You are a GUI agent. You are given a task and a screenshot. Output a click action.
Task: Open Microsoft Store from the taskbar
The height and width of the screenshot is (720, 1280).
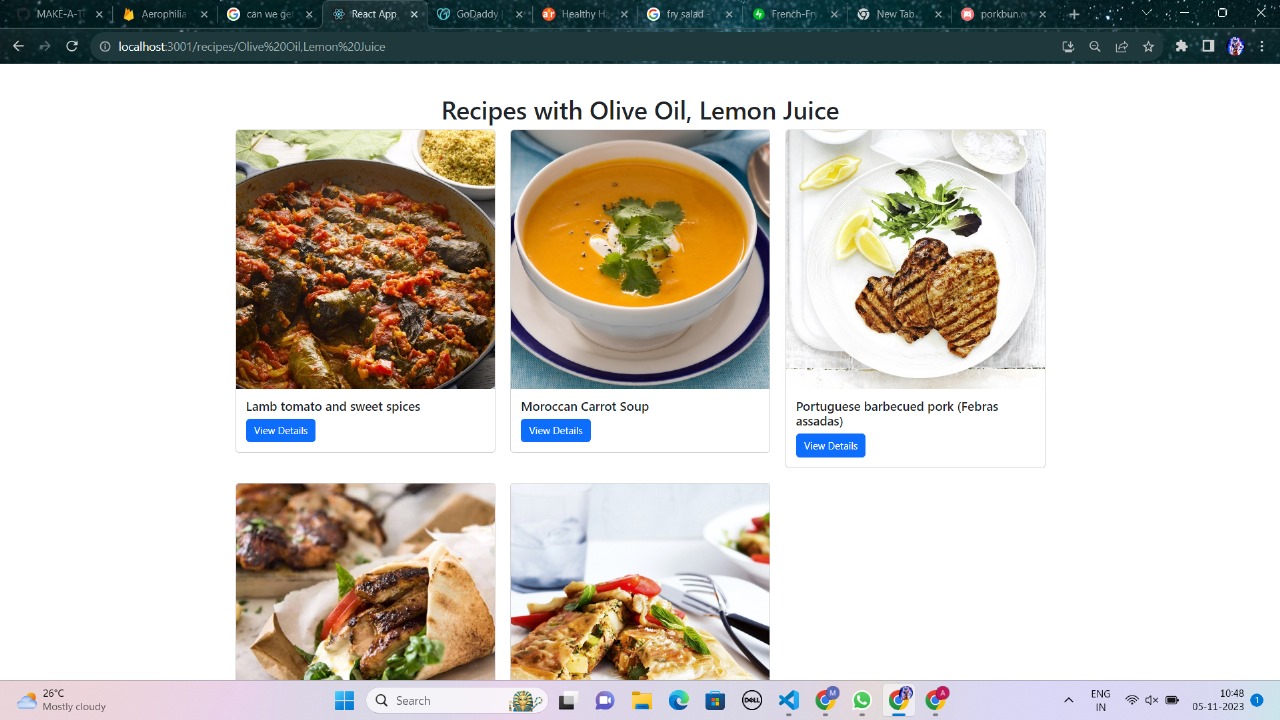point(714,700)
